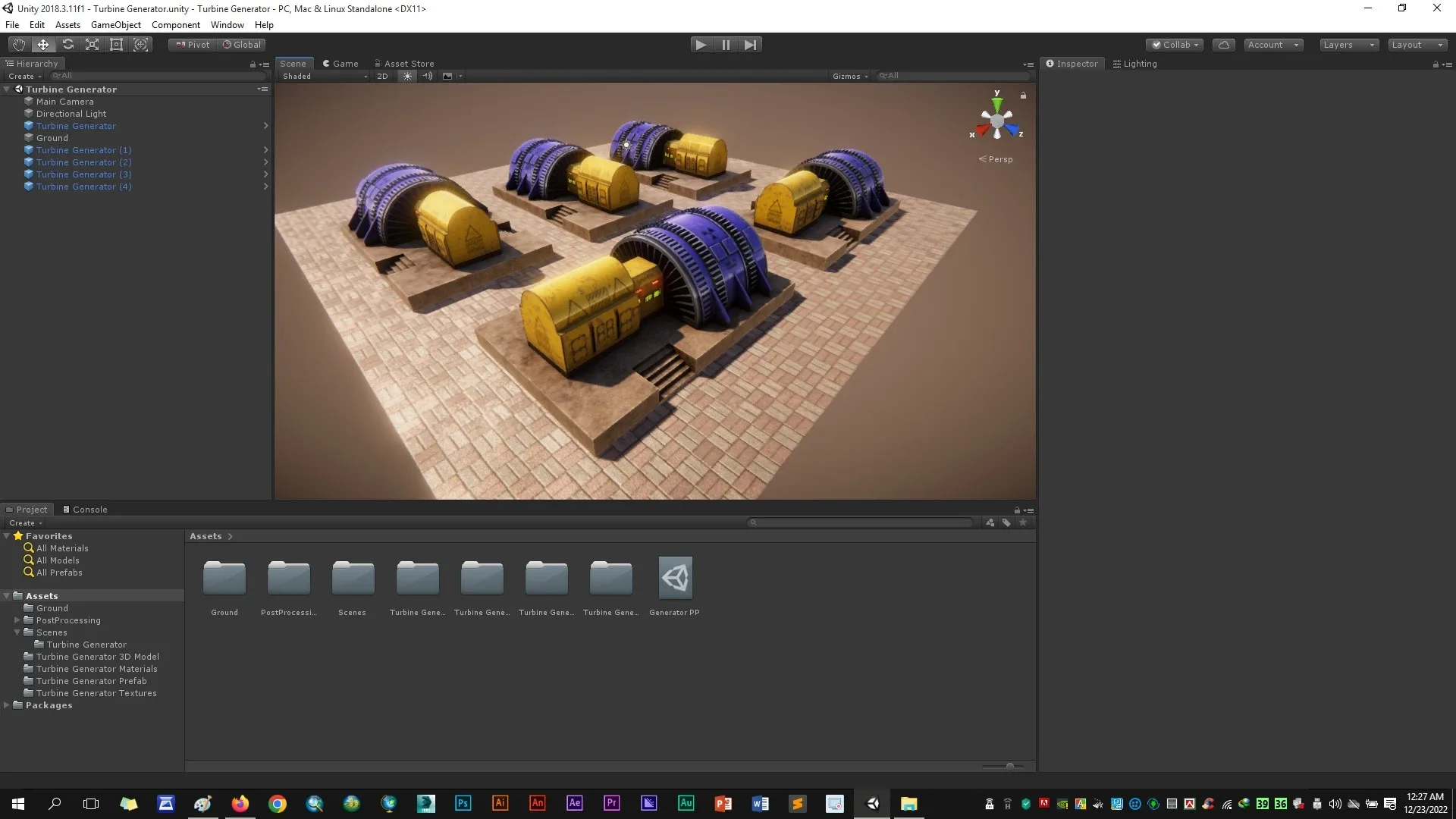
Task: Switch to the Game tab
Action: [344, 63]
